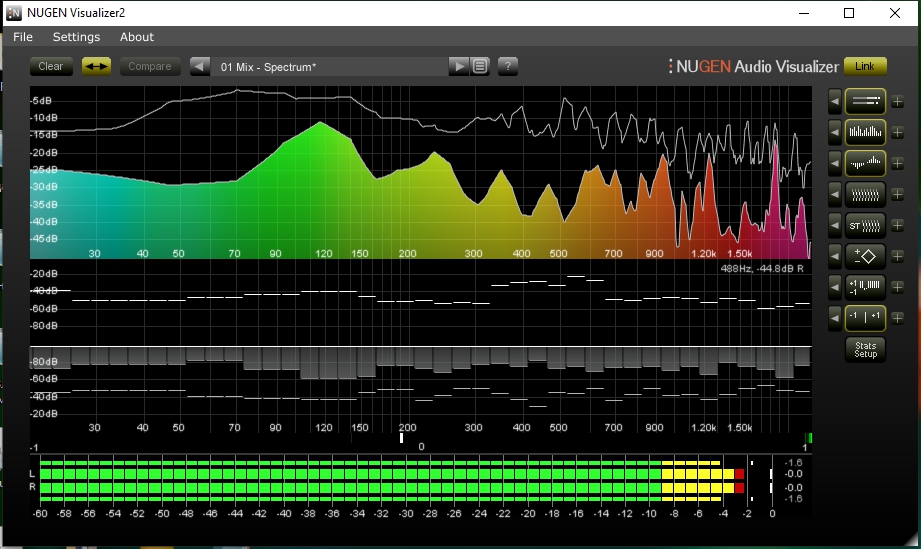
Task: Click left arrow beside spectrum bars view
Action: click(835, 131)
